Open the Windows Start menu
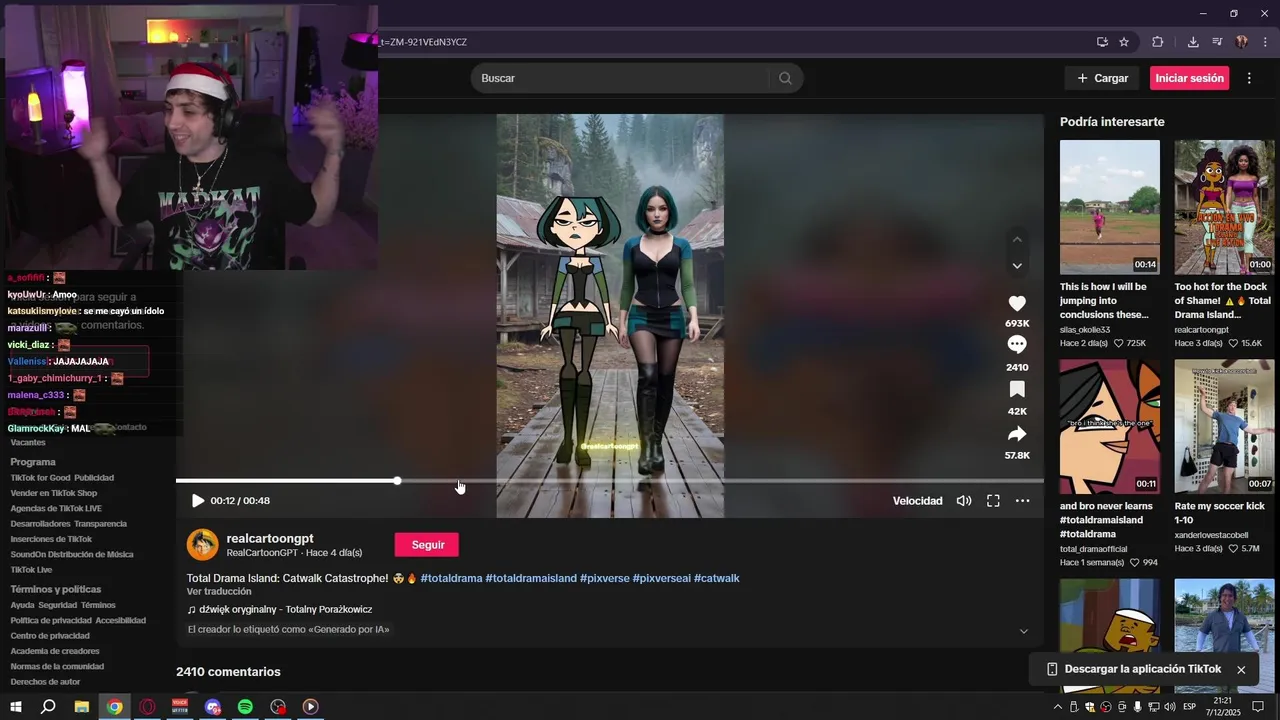Viewport: 1280px width, 720px height. click(16, 706)
